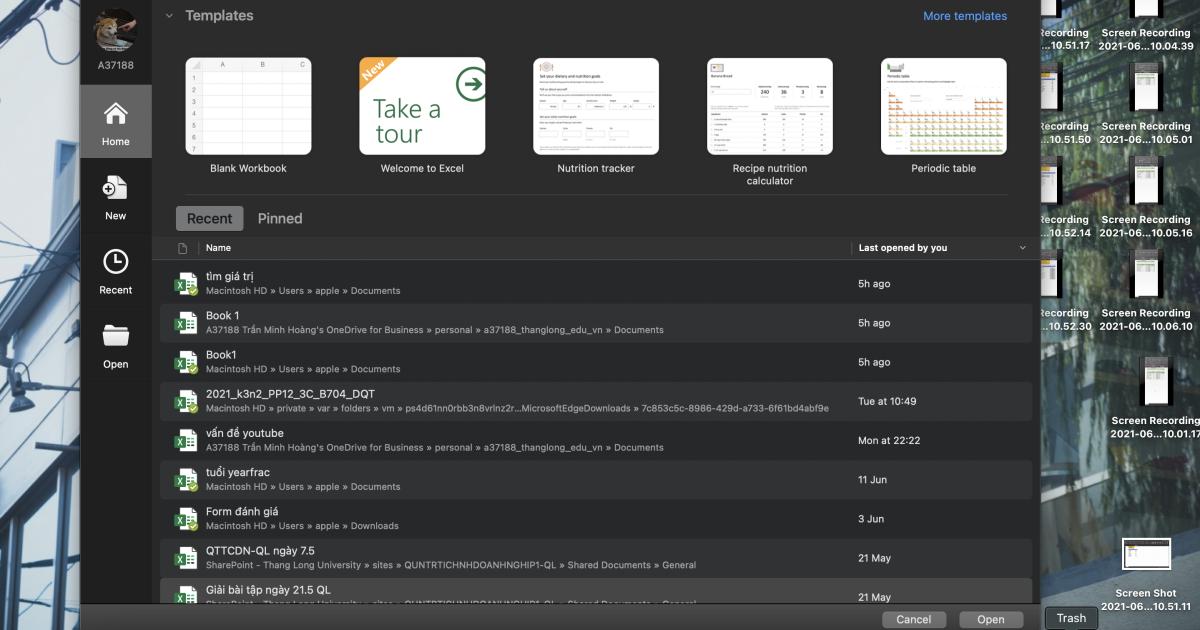Click the 11 Jun date entry
Viewport: 1200px width, 630px height.
click(873, 479)
